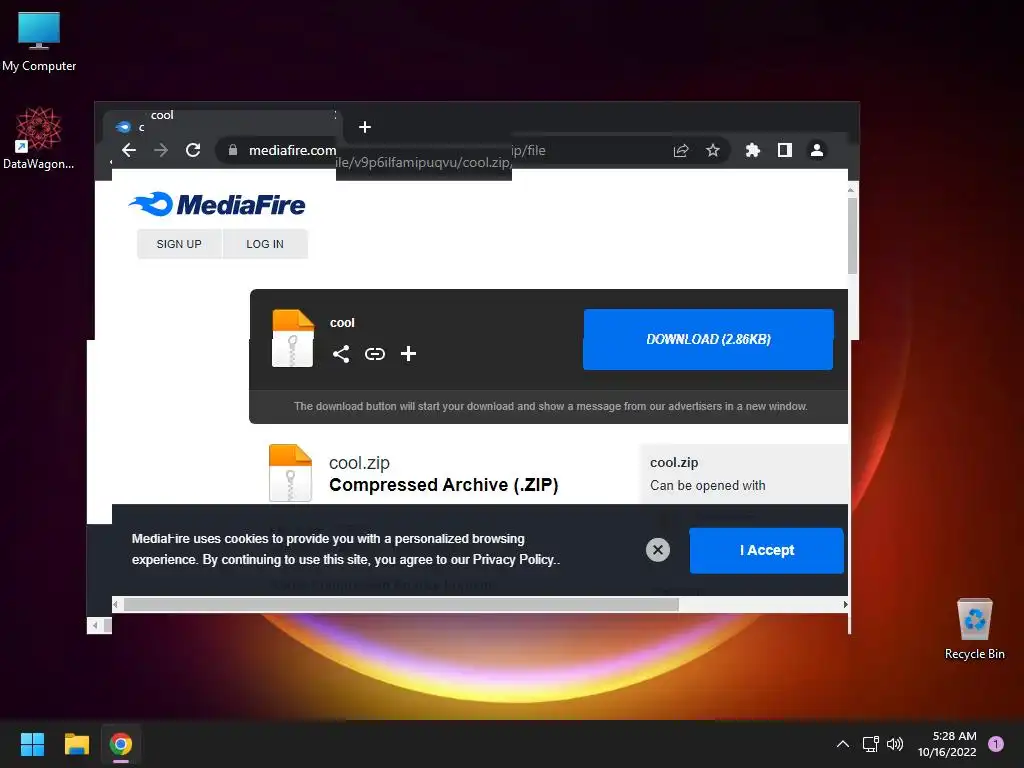Open a new browser tab
Viewport: 1024px width, 768px height.
(x=365, y=127)
